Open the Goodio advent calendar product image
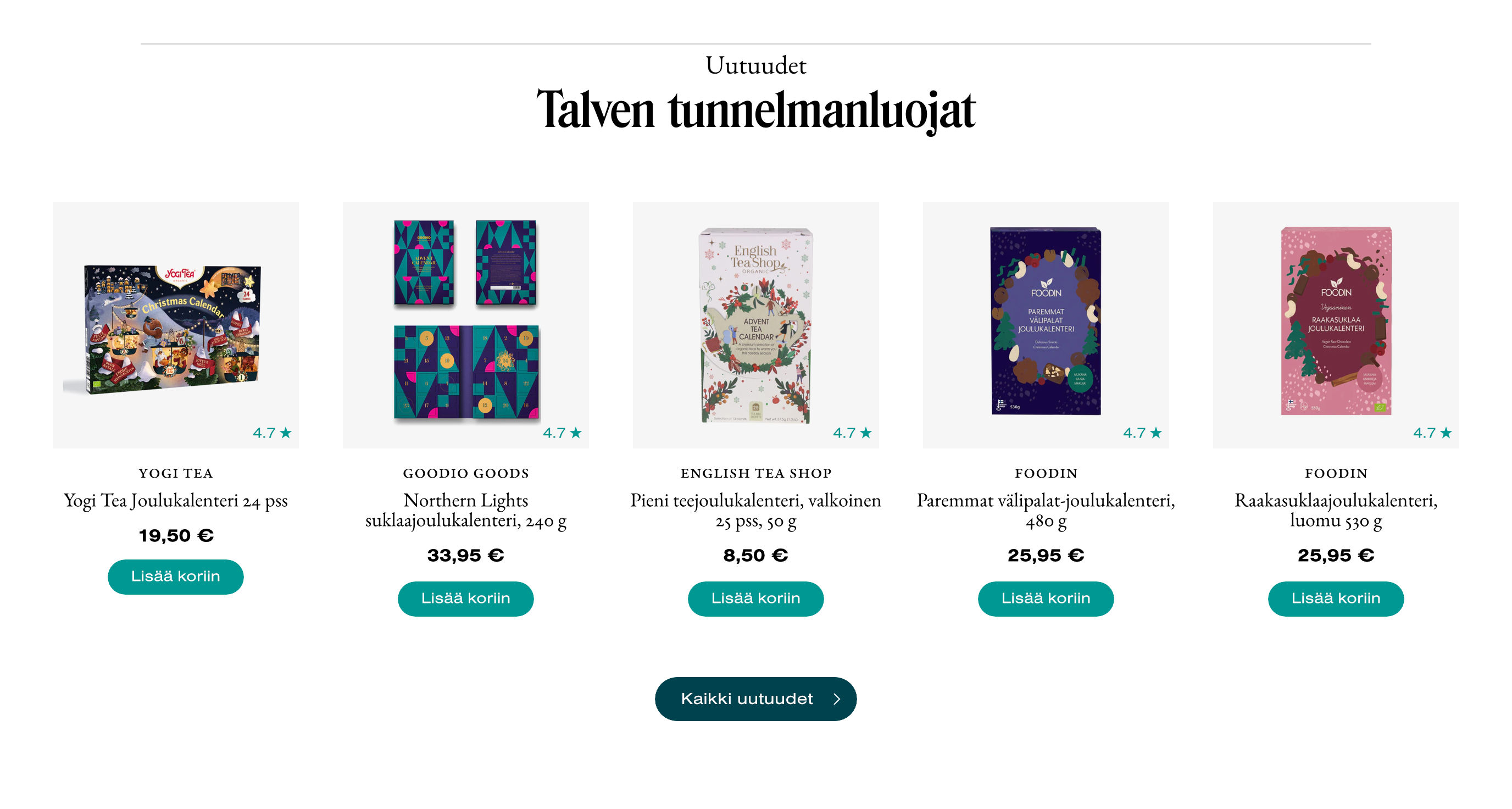Image resolution: width=1512 pixels, height=809 pixels. [x=465, y=325]
